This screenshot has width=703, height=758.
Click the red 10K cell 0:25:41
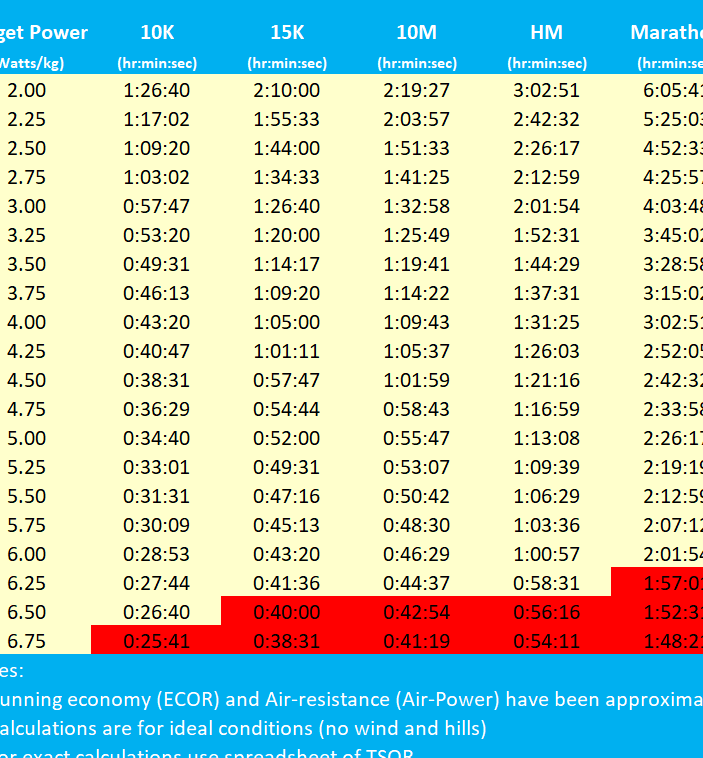click(157, 641)
